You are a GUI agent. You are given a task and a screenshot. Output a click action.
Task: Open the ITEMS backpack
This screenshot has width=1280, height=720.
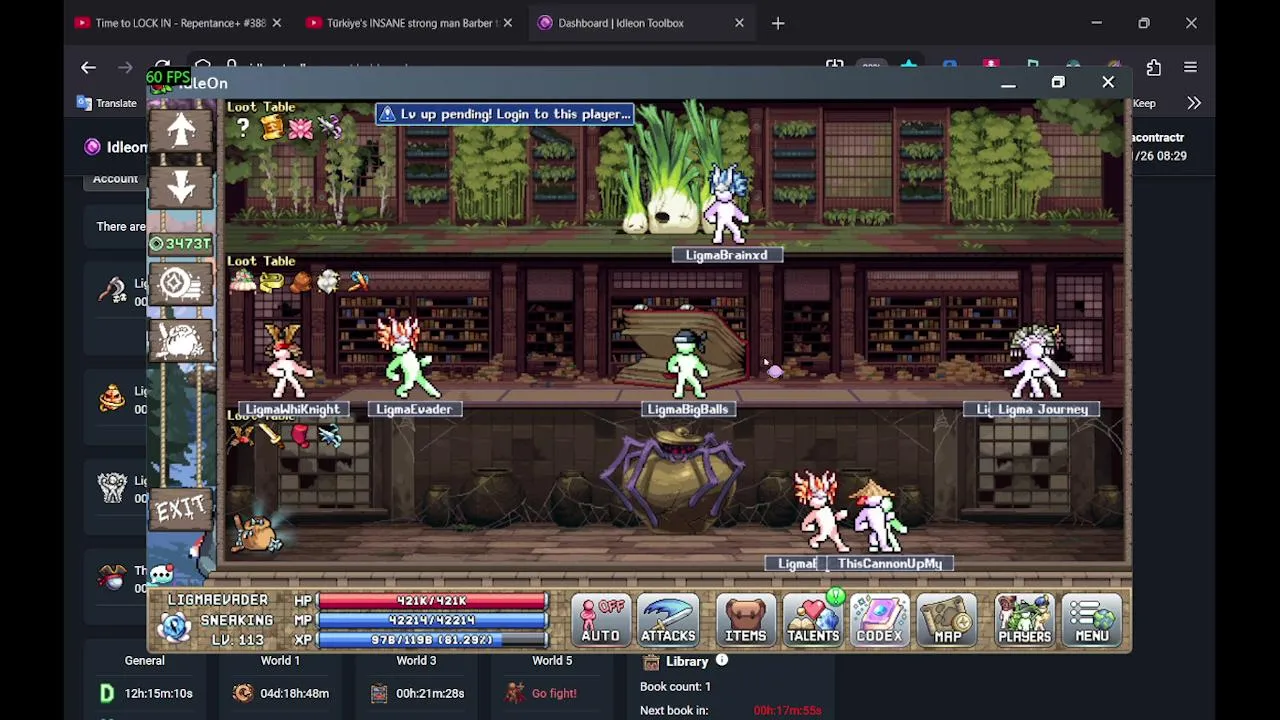[745, 620]
